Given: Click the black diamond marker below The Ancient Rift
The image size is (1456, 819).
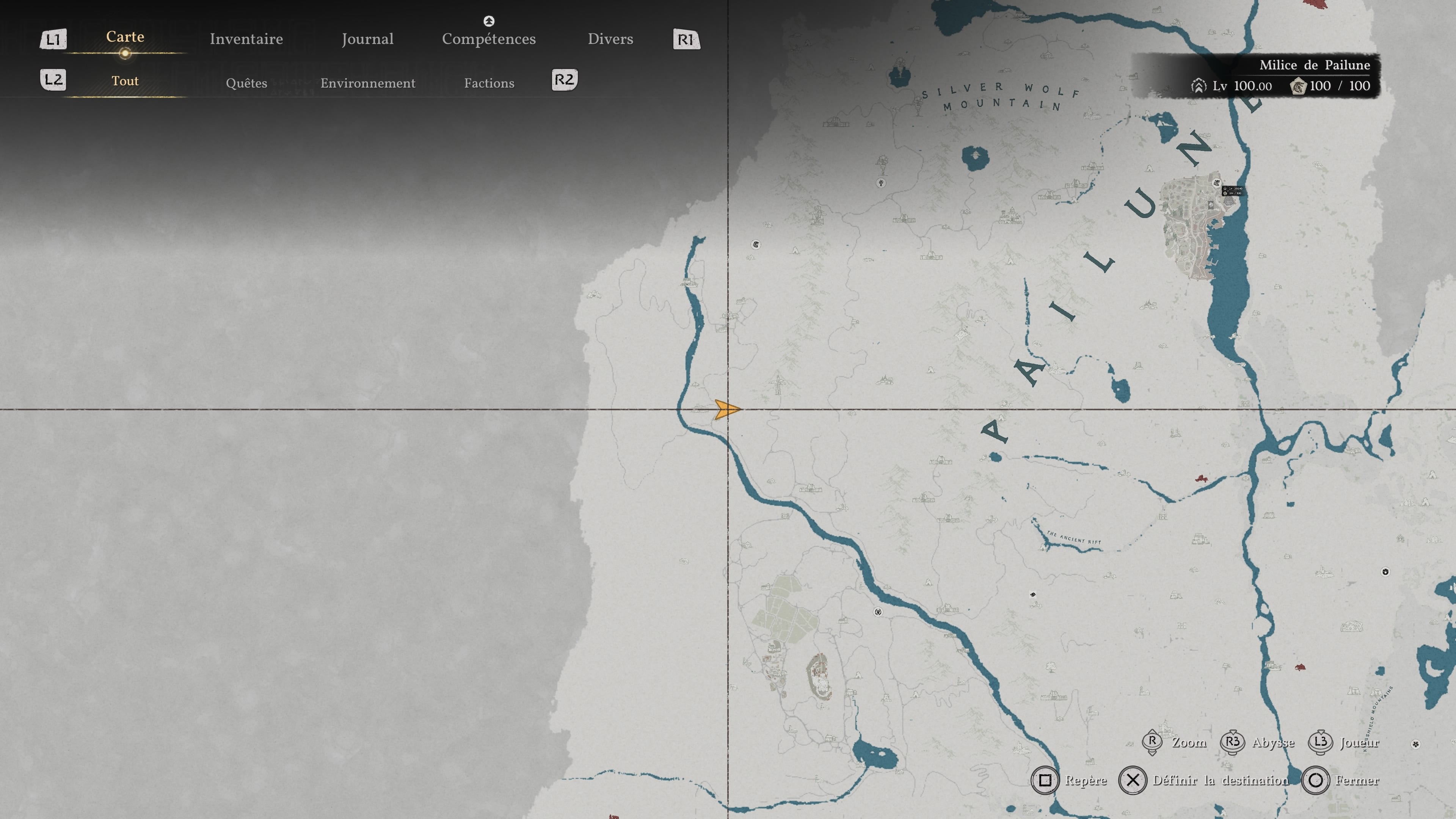Looking at the screenshot, I should 1032,595.
